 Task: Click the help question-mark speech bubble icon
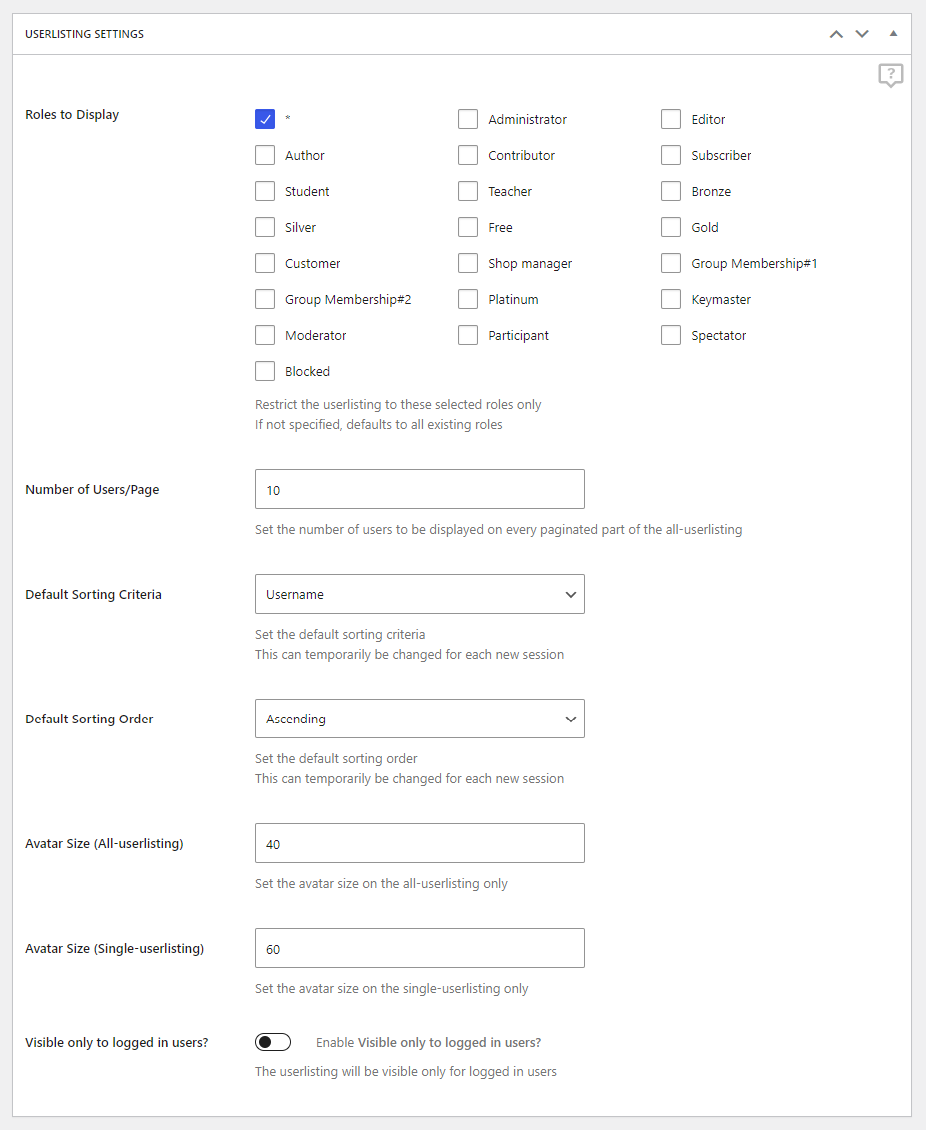tap(890, 75)
